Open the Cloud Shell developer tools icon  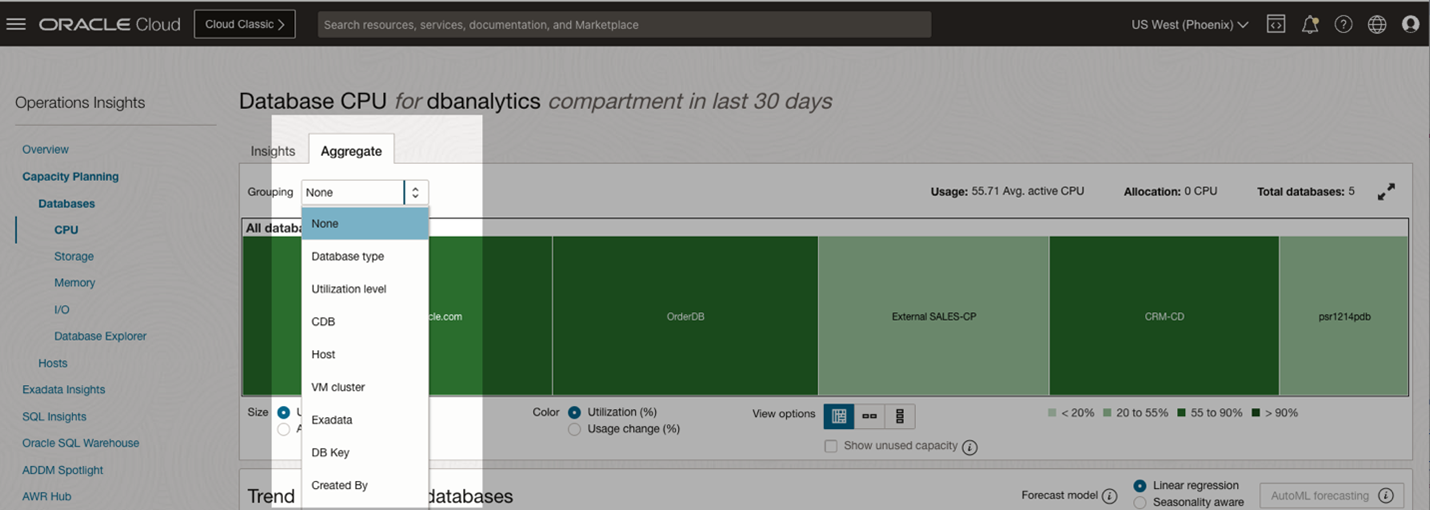click(1276, 24)
